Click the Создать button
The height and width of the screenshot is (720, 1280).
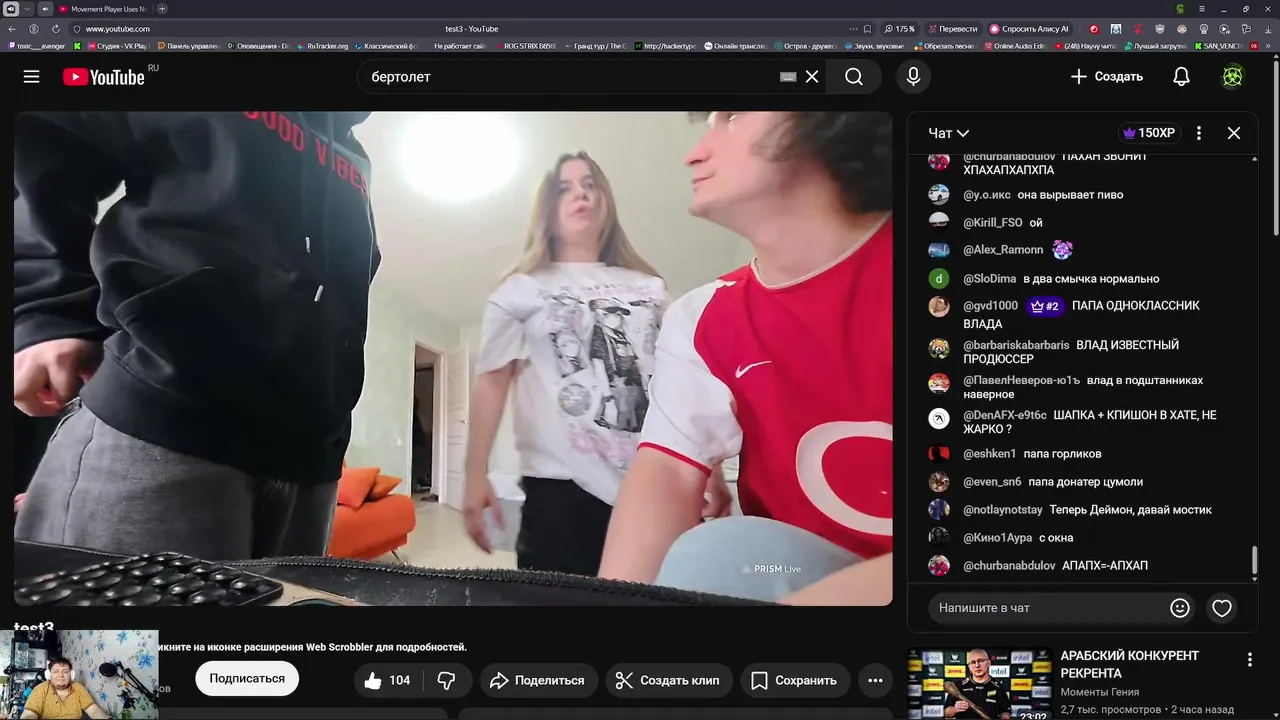tap(1106, 77)
